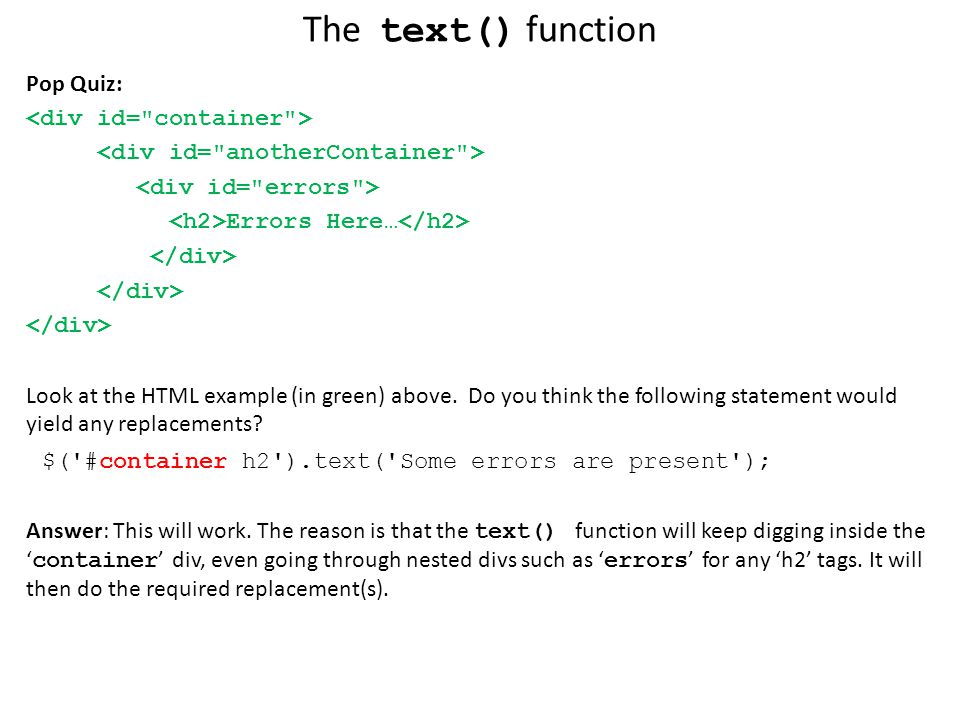Screen dimensions: 960x720
Task: Click the bold 'container' word in the answer
Action: point(95,560)
